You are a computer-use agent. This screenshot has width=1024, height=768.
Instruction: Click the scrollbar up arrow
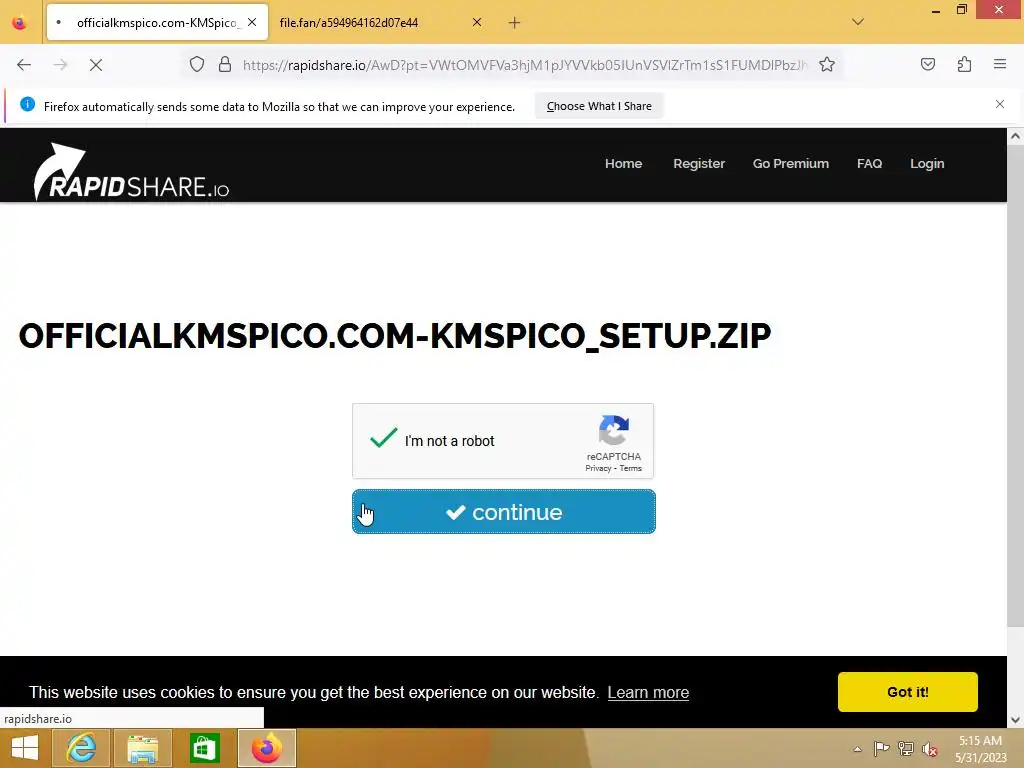(1015, 136)
